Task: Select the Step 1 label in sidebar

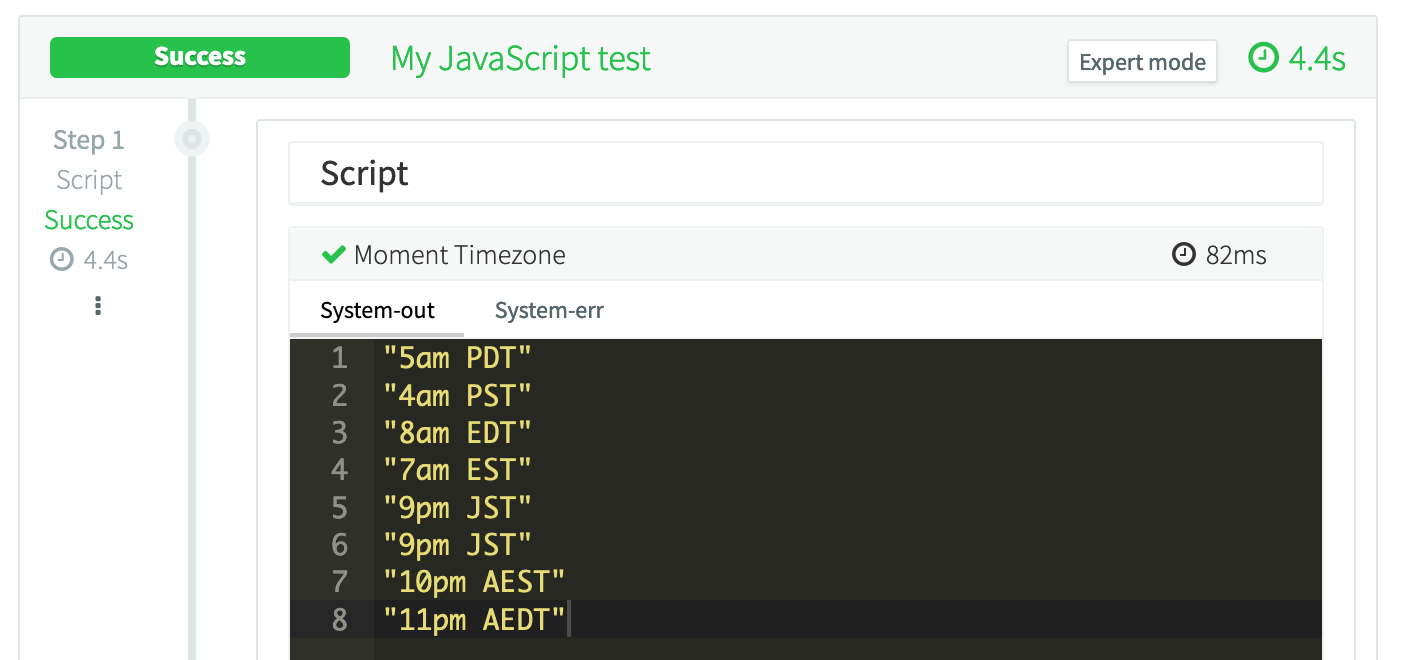Action: pos(89,140)
